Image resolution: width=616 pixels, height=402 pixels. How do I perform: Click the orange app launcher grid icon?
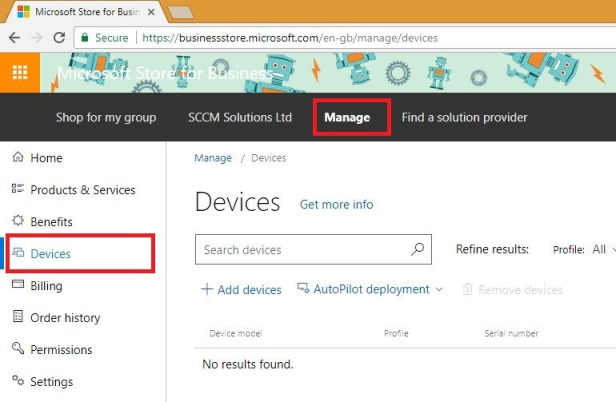coord(19,72)
